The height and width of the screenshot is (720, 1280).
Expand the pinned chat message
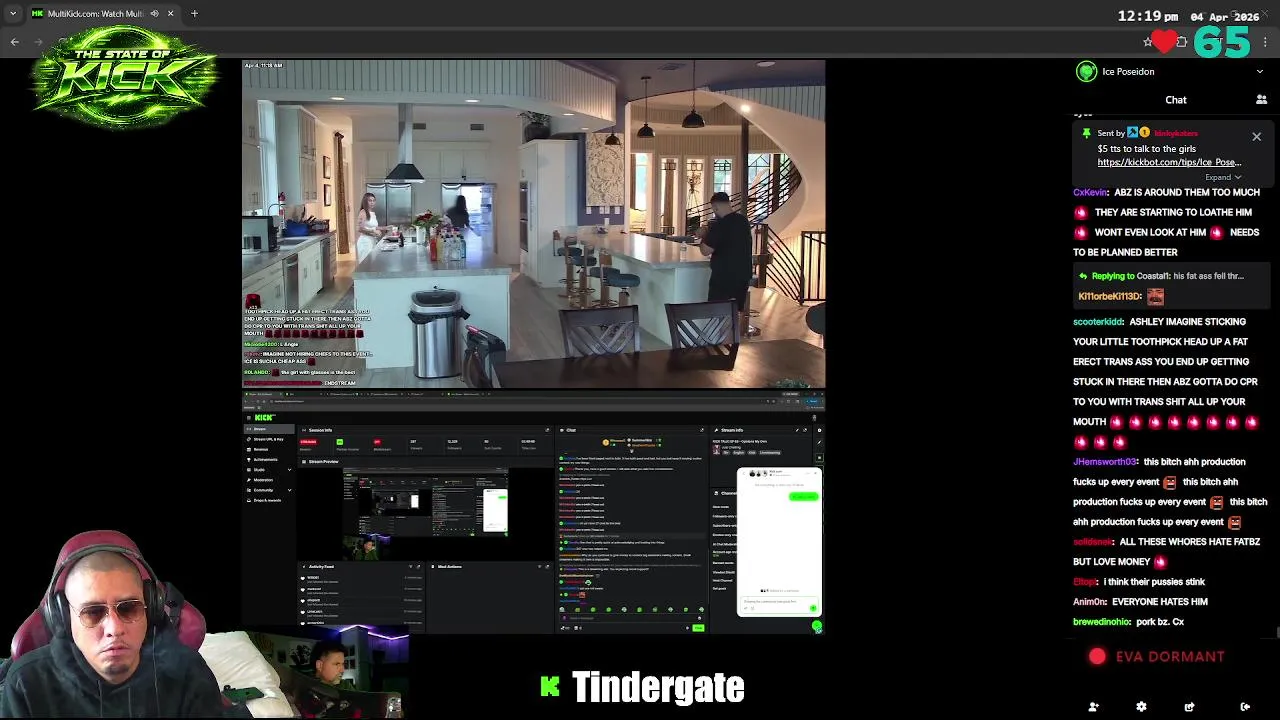tap(1223, 178)
